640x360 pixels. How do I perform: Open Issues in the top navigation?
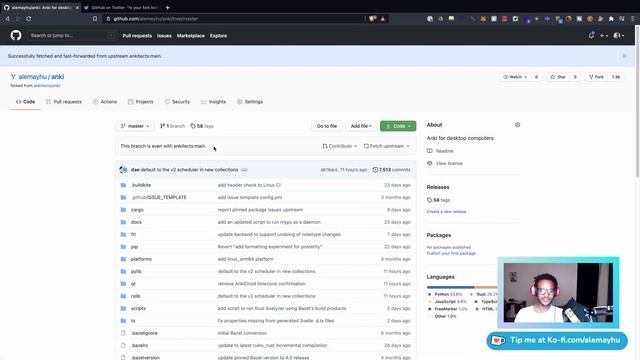(x=164, y=36)
